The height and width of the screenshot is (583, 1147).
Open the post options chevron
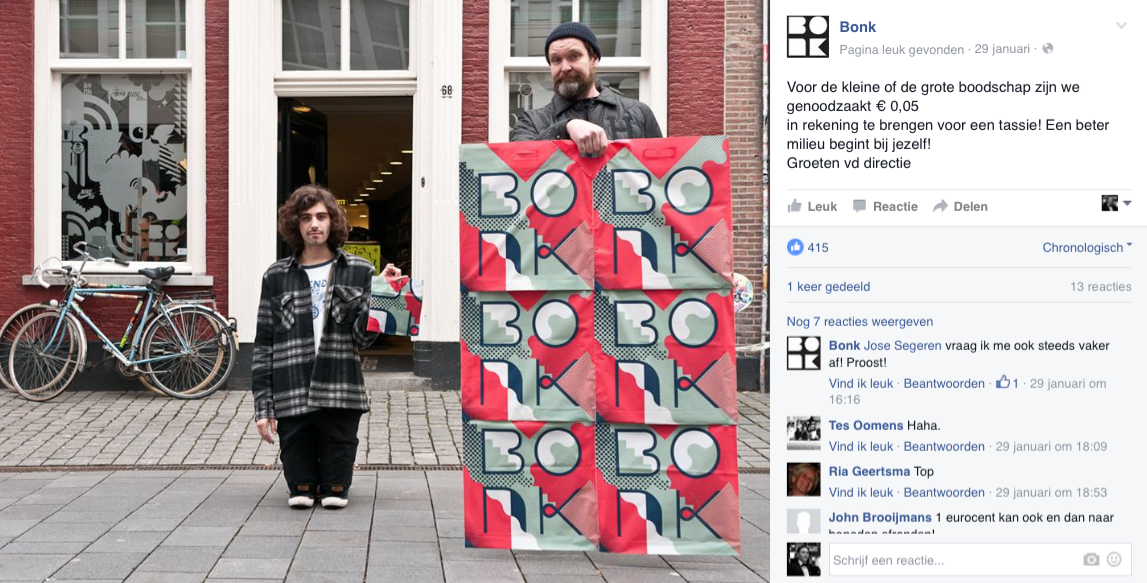pyautogui.click(x=1121, y=26)
